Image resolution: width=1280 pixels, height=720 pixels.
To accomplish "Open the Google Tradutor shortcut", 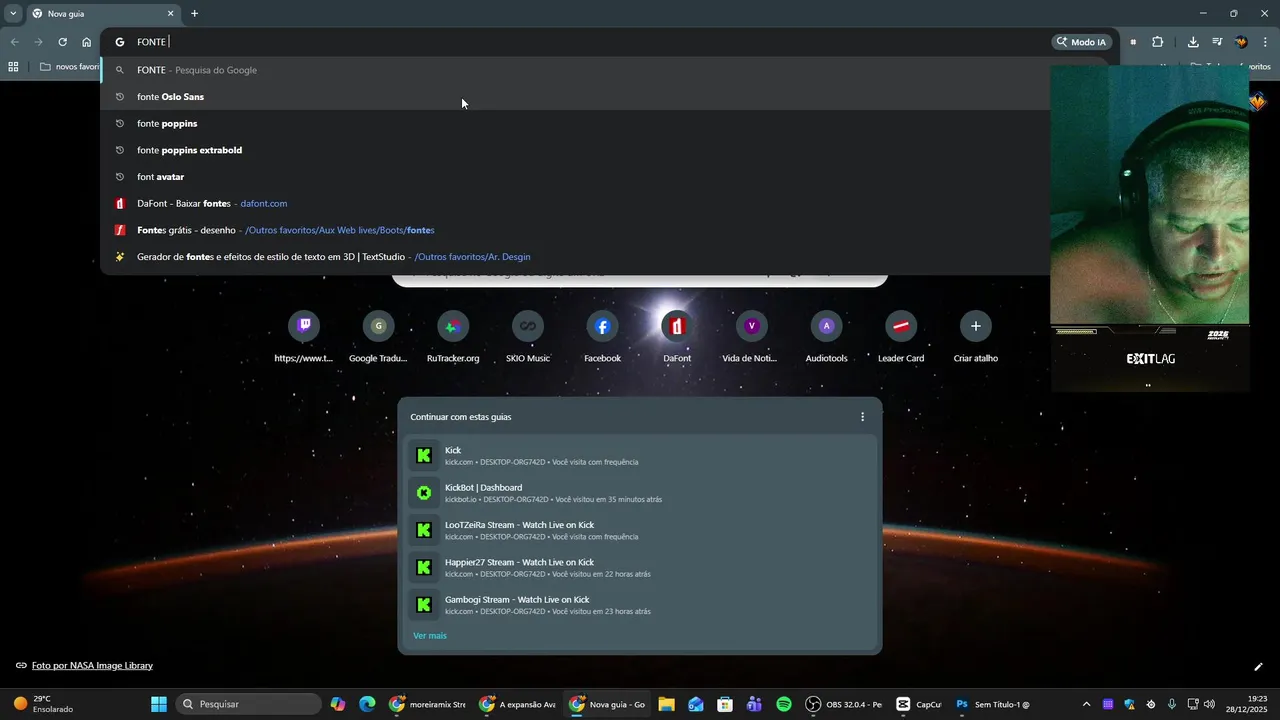I will [378, 336].
